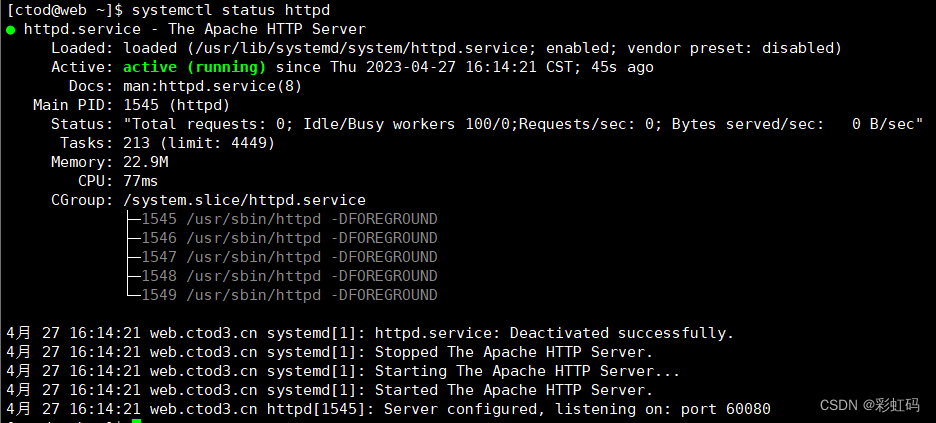Click the process tree entry for PID 1548
The height and width of the screenshot is (423, 936).
(x=289, y=276)
